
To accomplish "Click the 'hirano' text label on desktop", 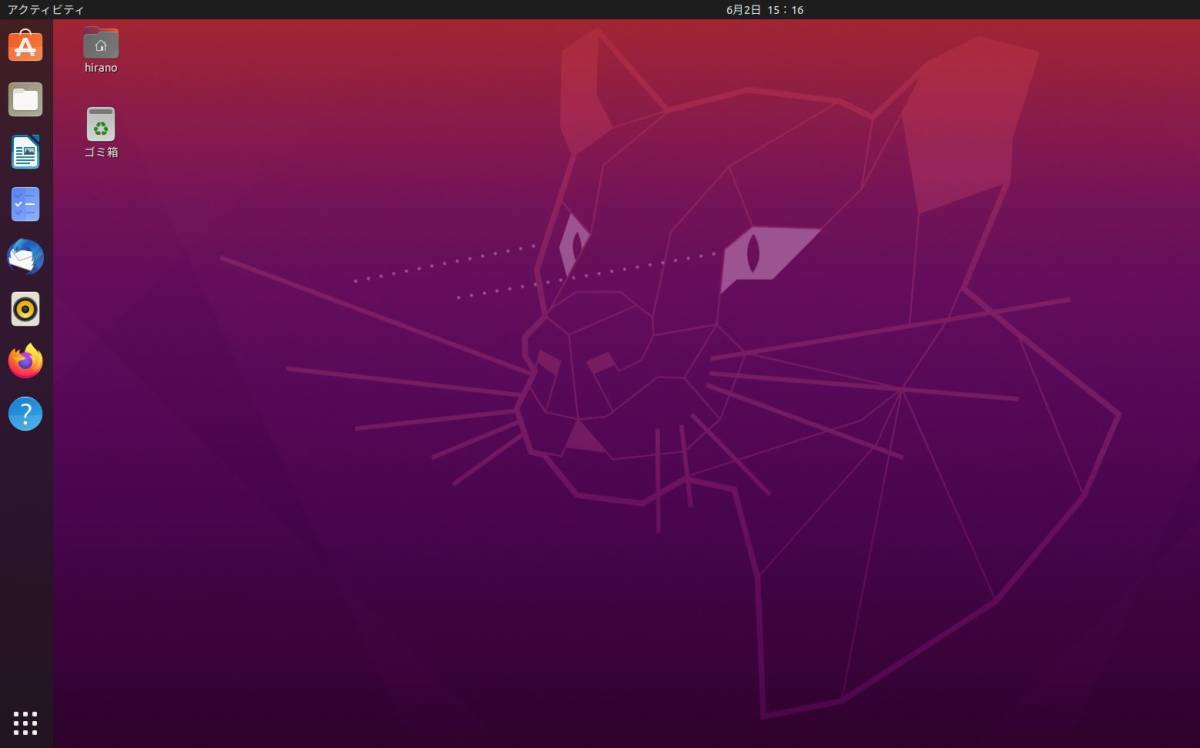I will [101, 68].
